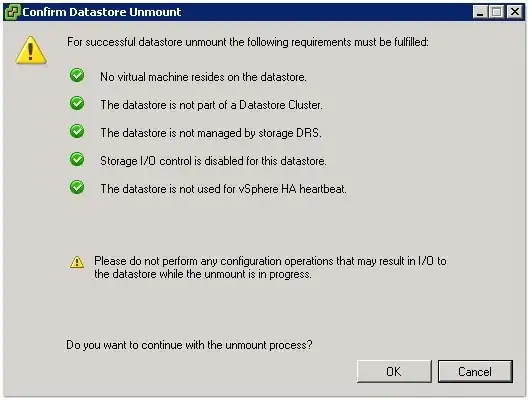The width and height of the screenshot is (529, 400).
Task: Maximize the Confirm Datastore Unmount window
Action: coord(497,12)
